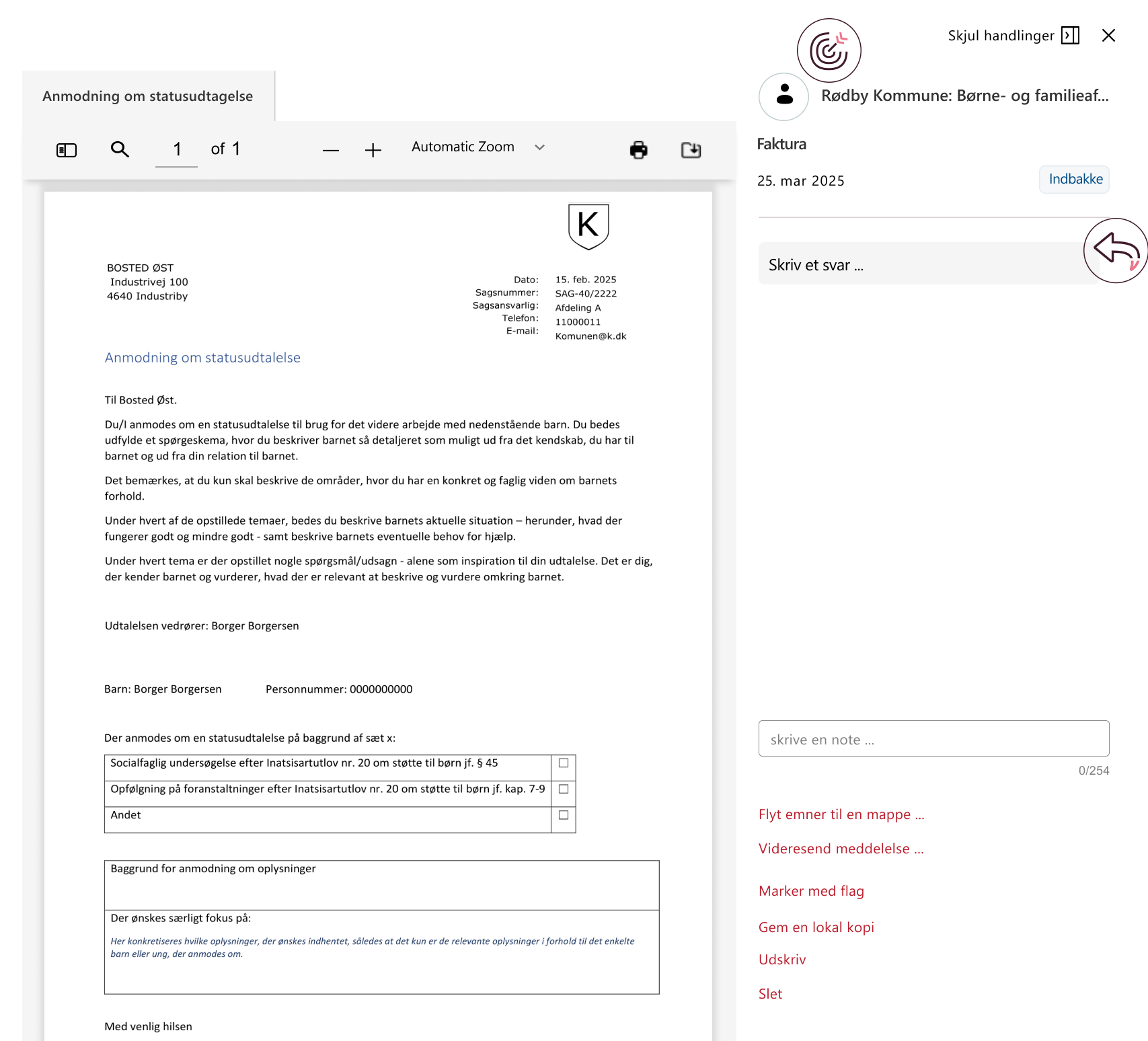
Task: Select the Anmodning om statusudtagelse tab
Action: point(148,96)
